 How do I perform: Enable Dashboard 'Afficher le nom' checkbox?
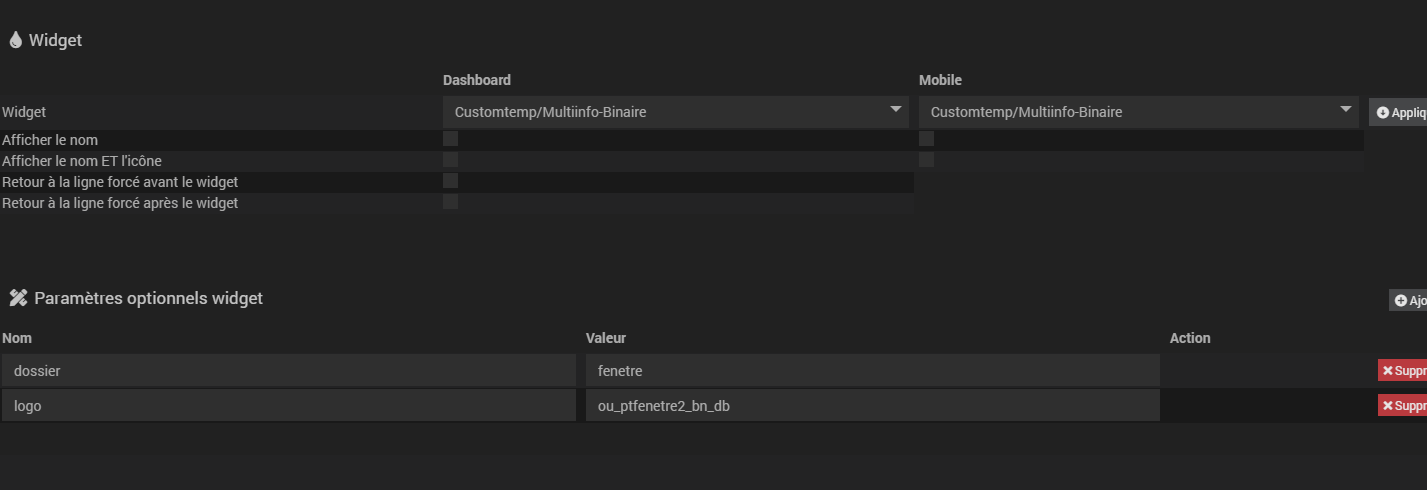[451, 139]
